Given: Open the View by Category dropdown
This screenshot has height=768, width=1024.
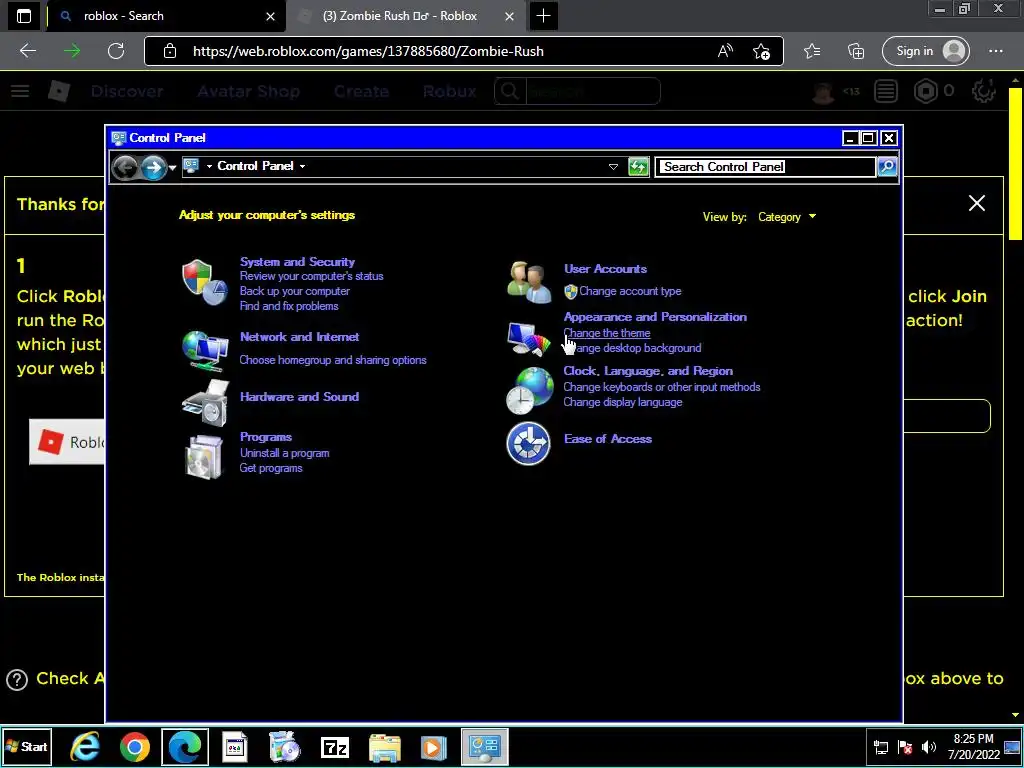Looking at the screenshot, I should click(x=787, y=217).
